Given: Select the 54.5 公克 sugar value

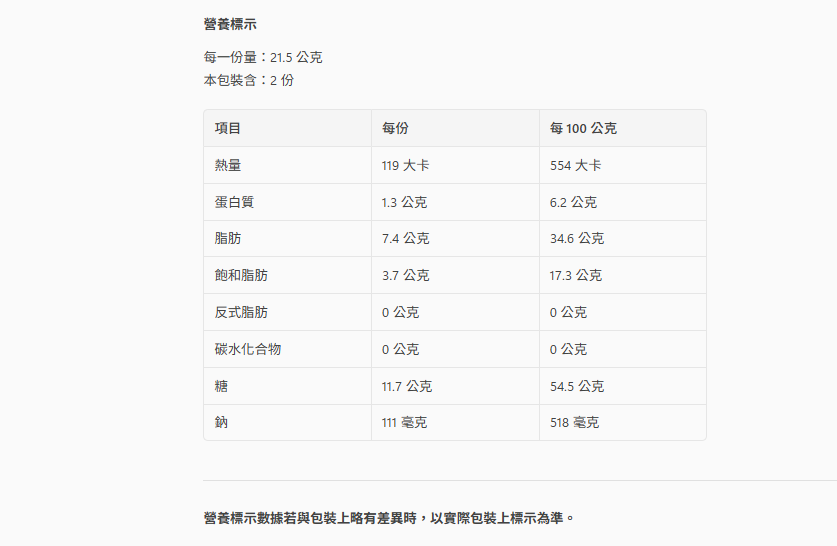Looking at the screenshot, I should [577, 386].
